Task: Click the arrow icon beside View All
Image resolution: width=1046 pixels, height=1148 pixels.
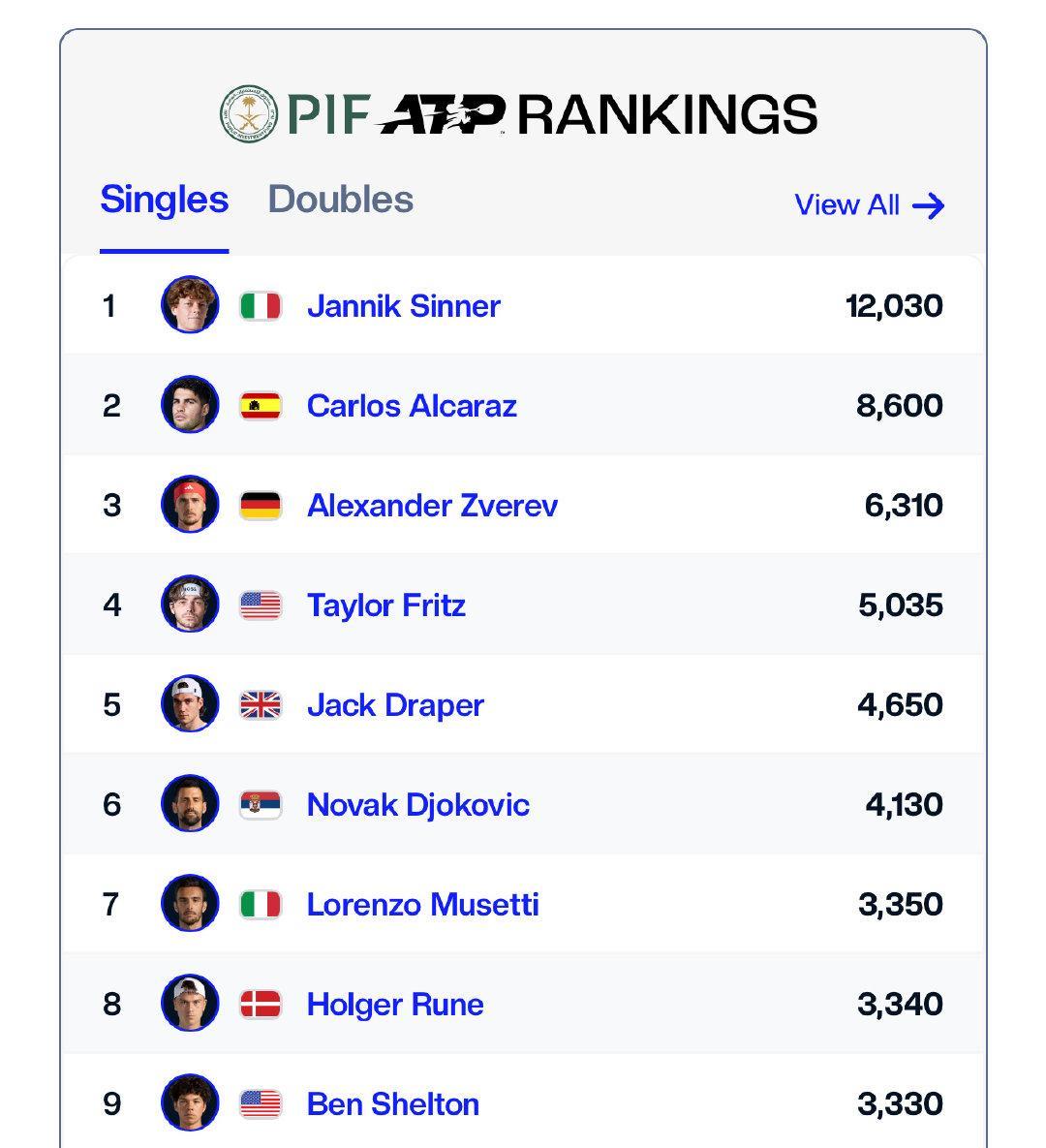Action: tap(928, 205)
